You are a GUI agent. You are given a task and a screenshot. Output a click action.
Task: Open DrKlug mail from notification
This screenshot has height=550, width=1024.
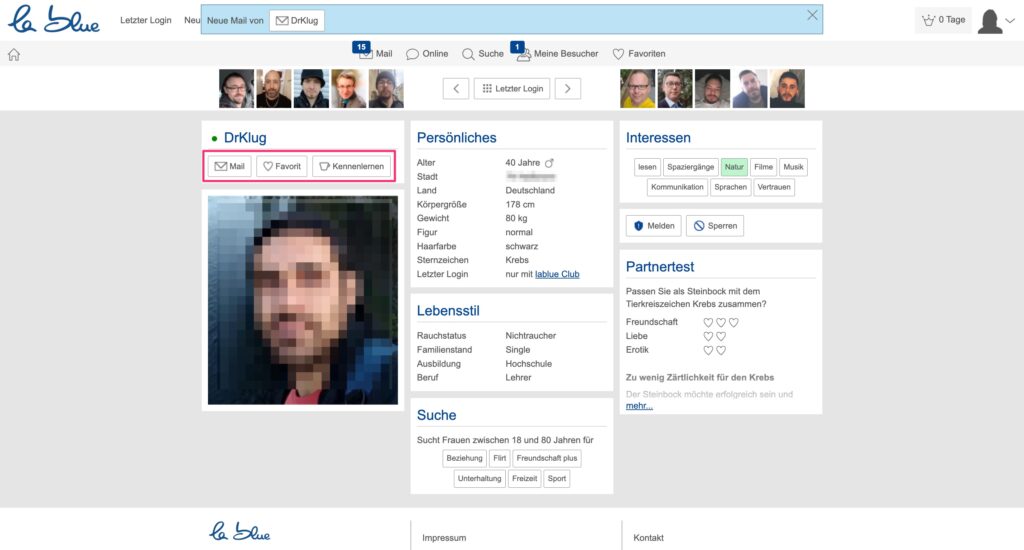[x=297, y=20]
